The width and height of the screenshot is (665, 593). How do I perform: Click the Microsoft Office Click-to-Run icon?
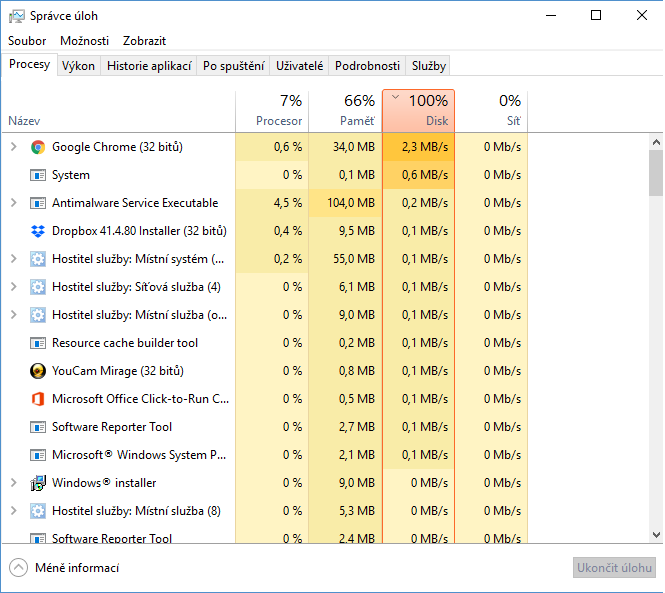(38, 399)
